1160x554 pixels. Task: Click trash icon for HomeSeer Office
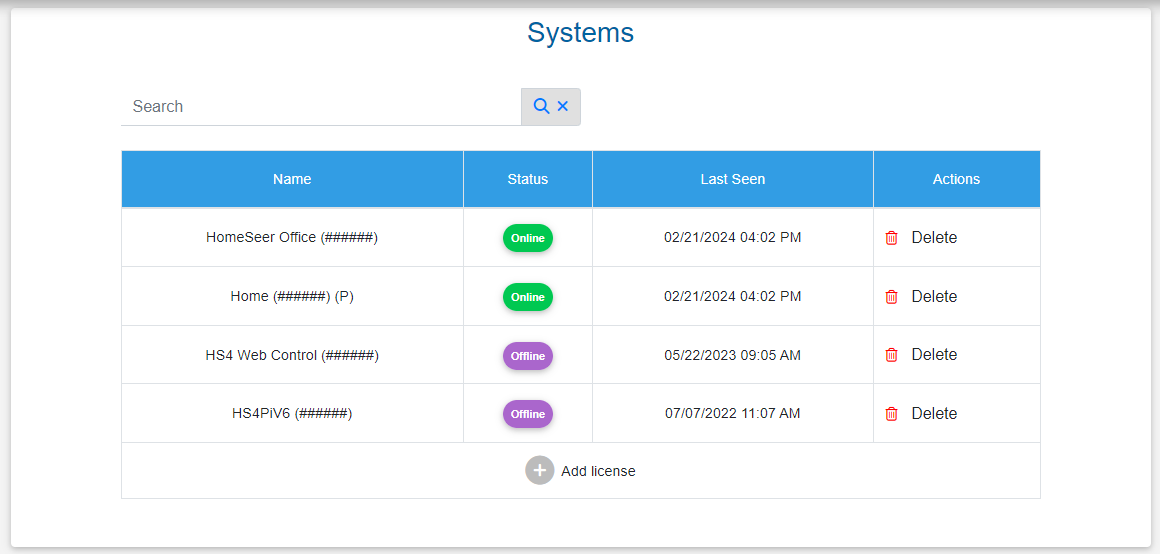(892, 238)
